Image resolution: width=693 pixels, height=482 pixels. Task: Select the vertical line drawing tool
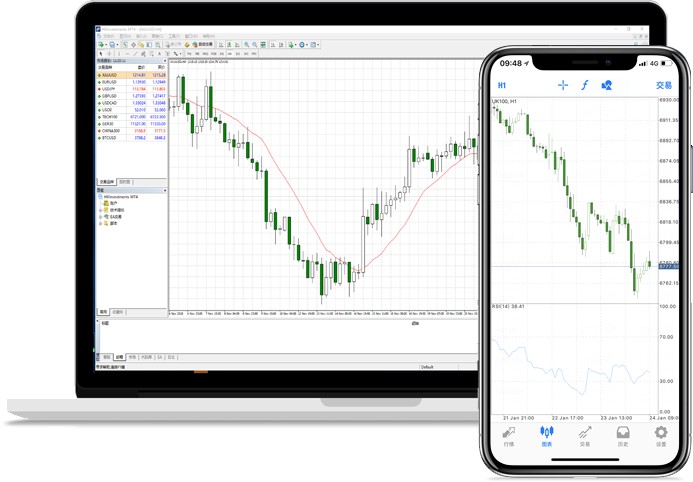click(x=119, y=53)
